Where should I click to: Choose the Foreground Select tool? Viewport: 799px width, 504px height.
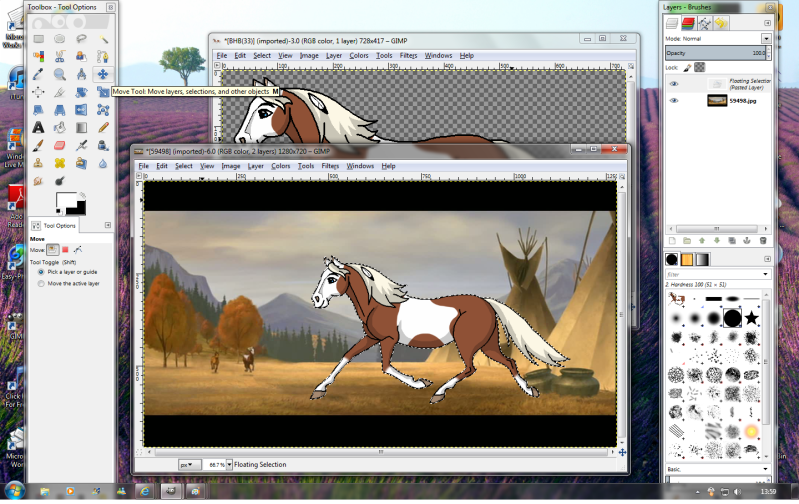point(81,57)
